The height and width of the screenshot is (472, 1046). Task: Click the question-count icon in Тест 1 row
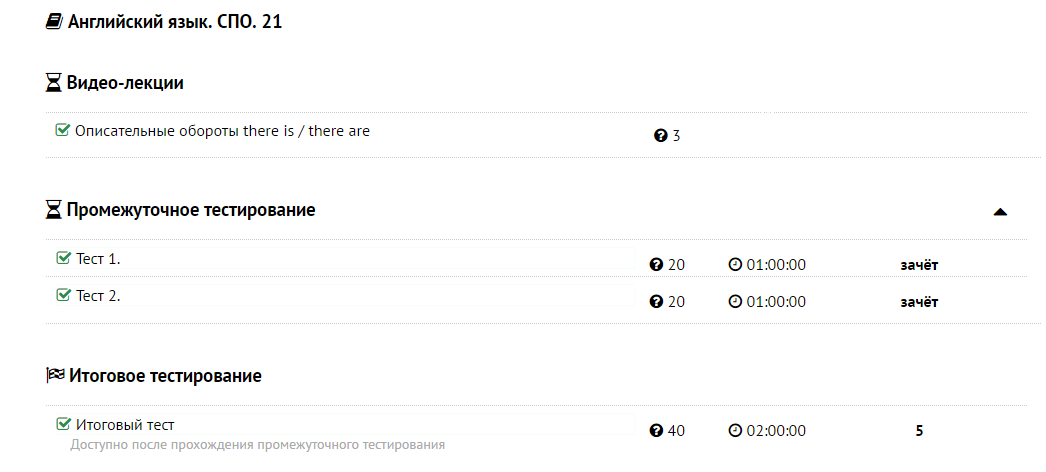point(656,265)
